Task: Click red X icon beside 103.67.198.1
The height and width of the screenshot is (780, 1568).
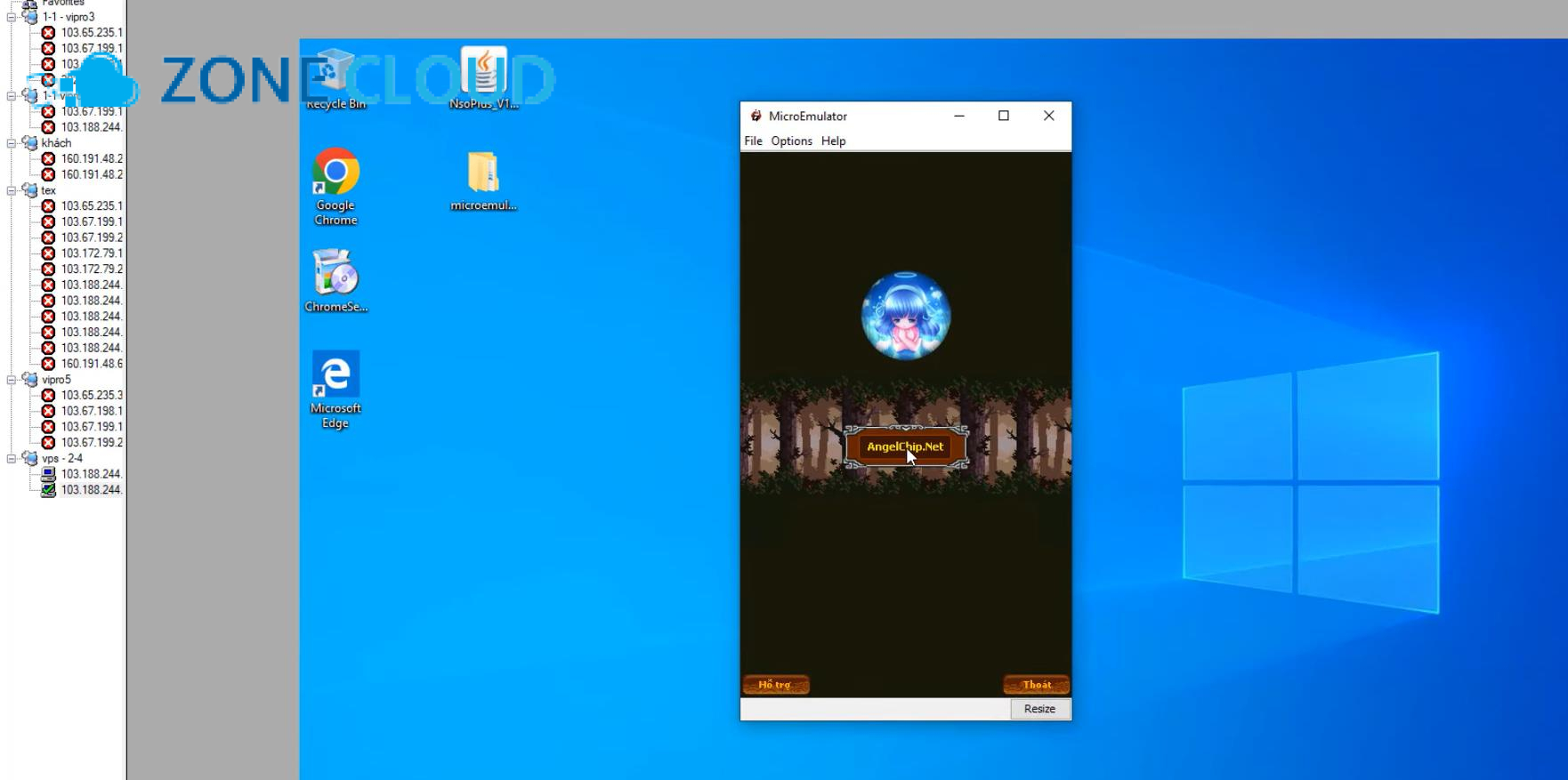Action: coord(48,411)
